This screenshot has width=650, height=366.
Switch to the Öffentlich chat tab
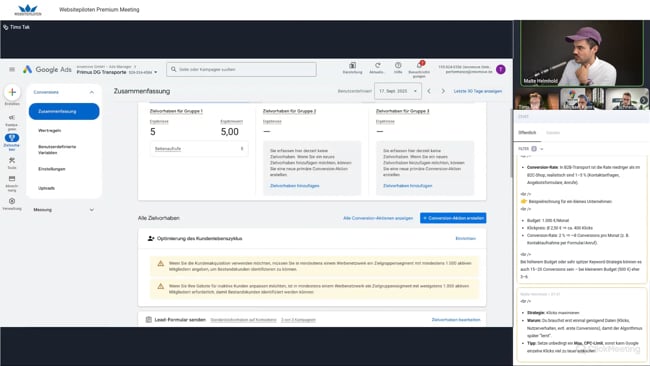point(527,133)
